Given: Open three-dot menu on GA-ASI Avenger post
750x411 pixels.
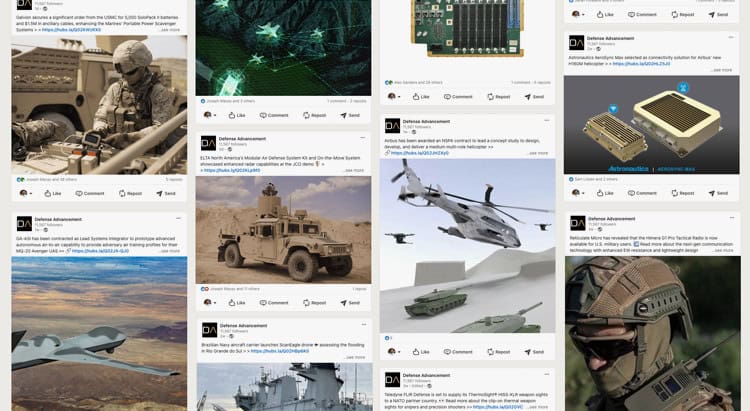Looking at the screenshot, I should [178, 218].
